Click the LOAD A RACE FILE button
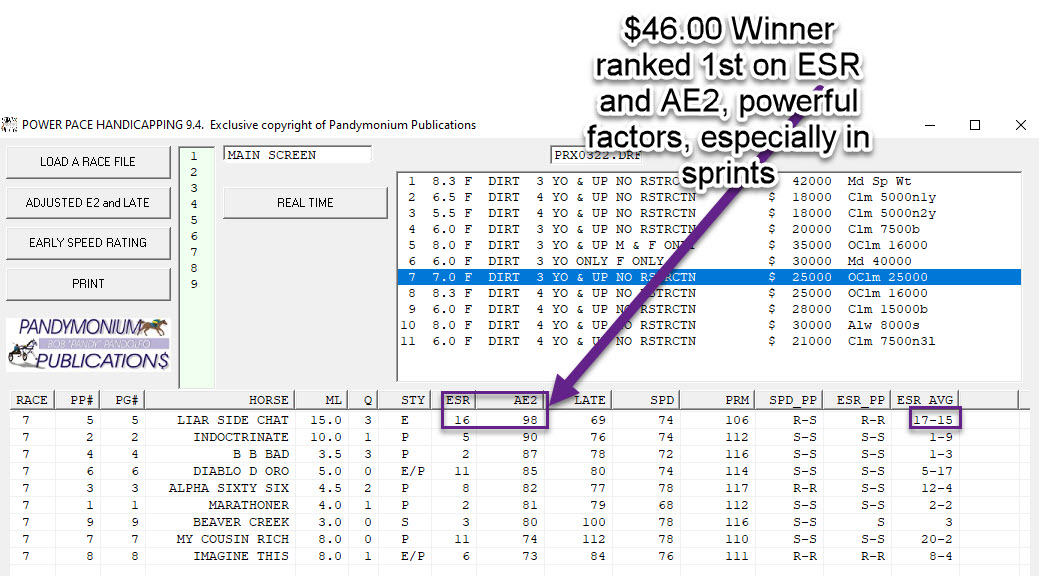The height and width of the screenshot is (576, 1039). 88,162
